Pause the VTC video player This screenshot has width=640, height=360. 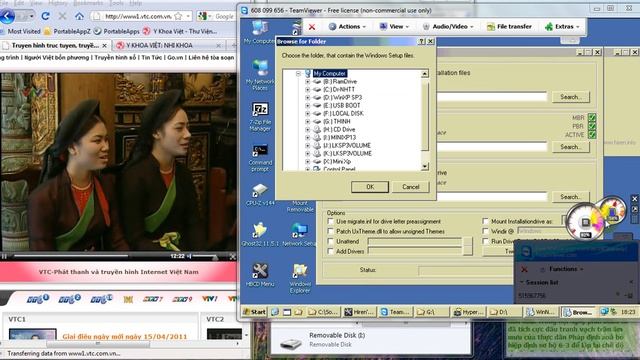coord(4,256)
